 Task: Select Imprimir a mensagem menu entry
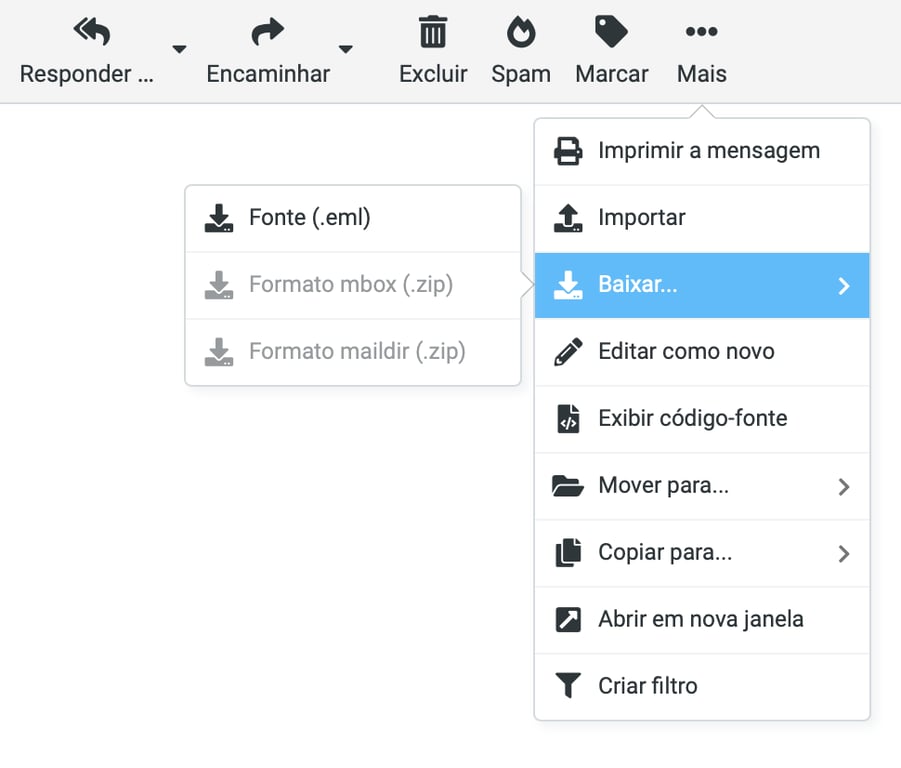[x=702, y=152]
